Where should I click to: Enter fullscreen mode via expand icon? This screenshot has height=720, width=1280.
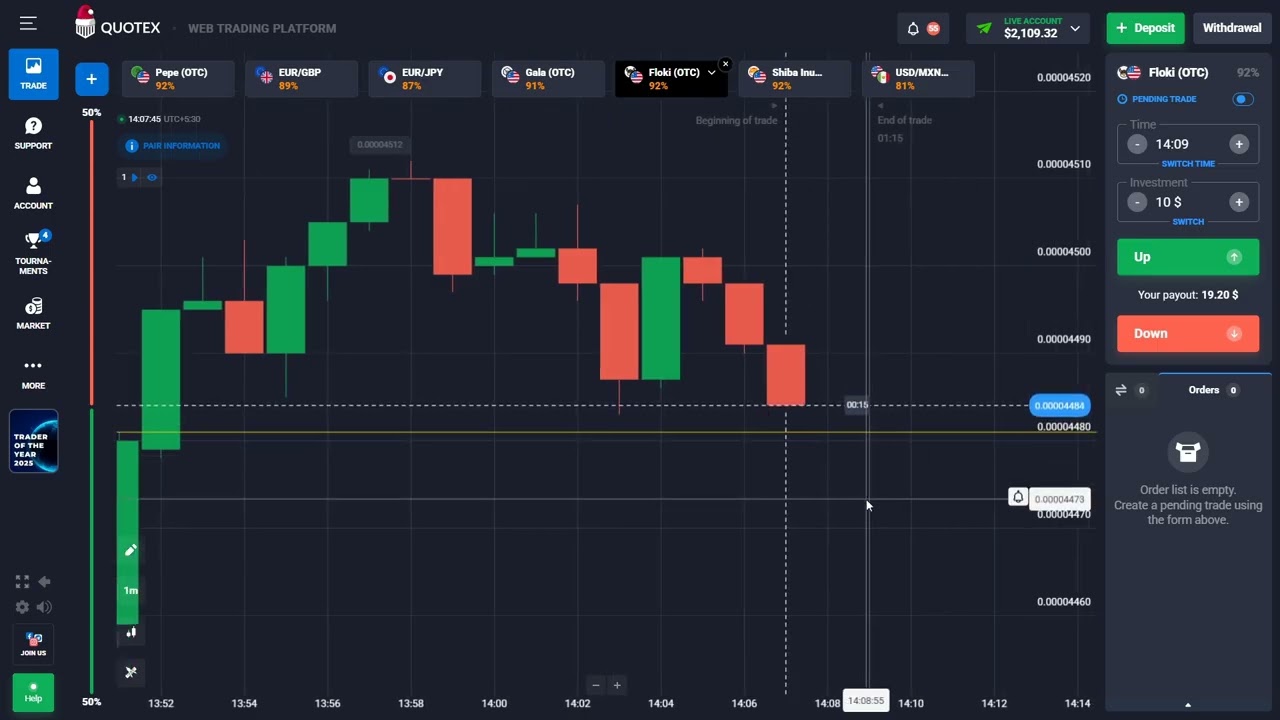22,582
